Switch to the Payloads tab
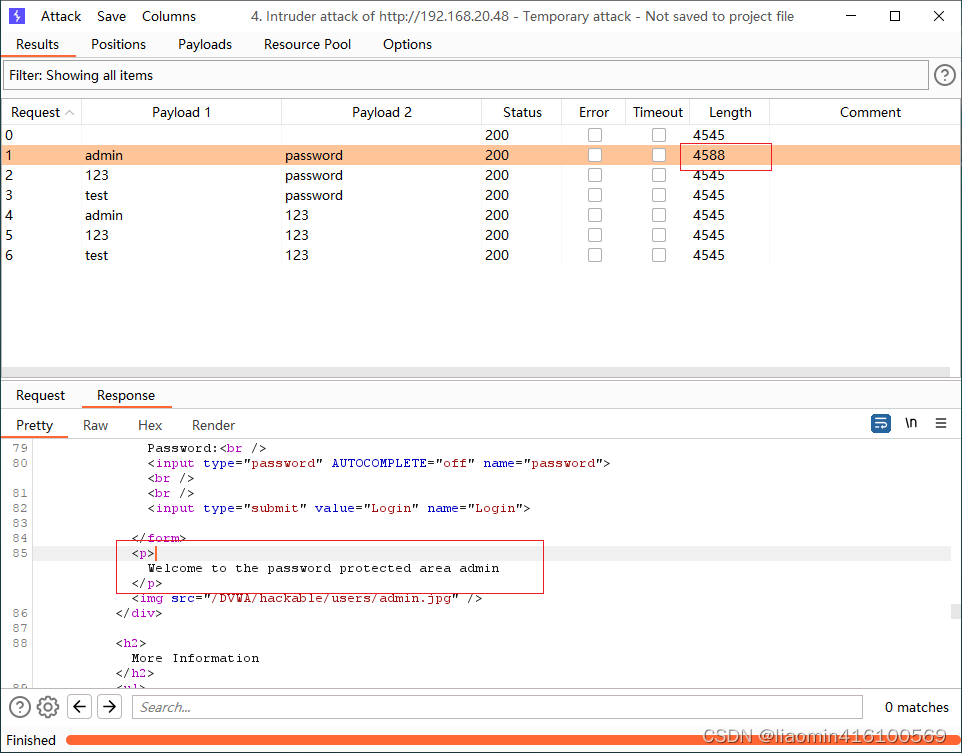The image size is (962, 753). [205, 44]
